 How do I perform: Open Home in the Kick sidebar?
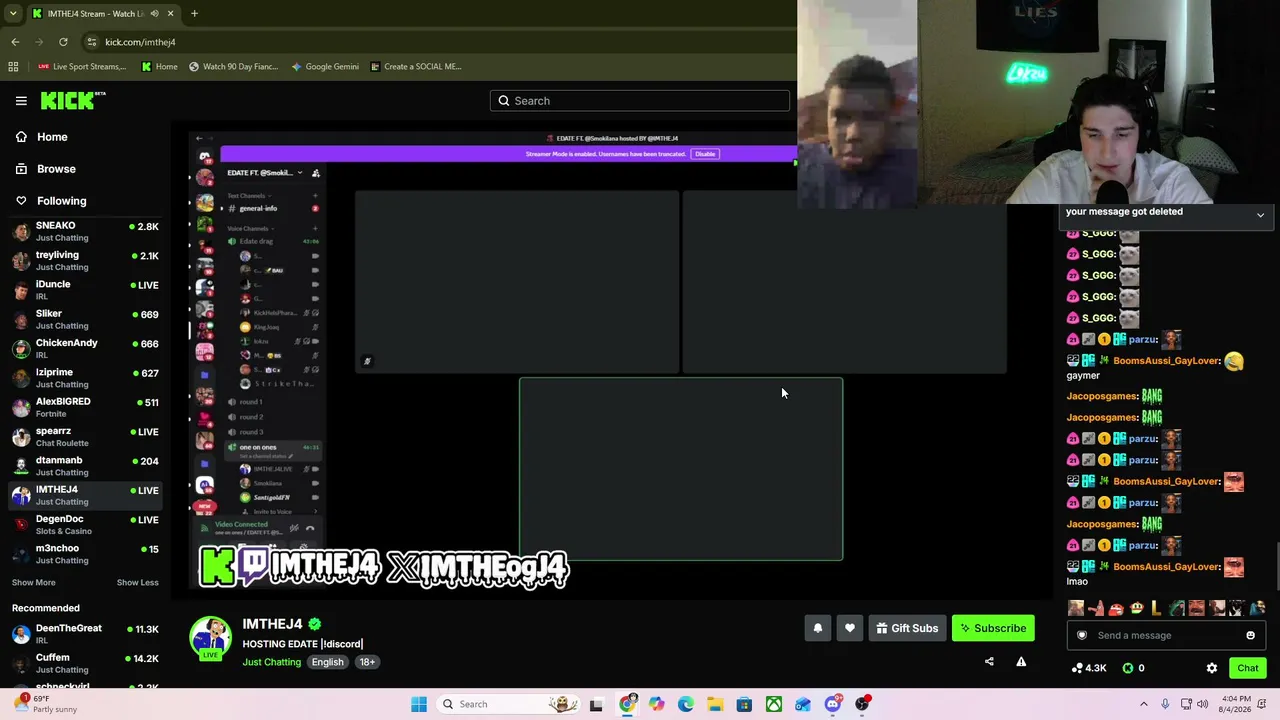85,137
